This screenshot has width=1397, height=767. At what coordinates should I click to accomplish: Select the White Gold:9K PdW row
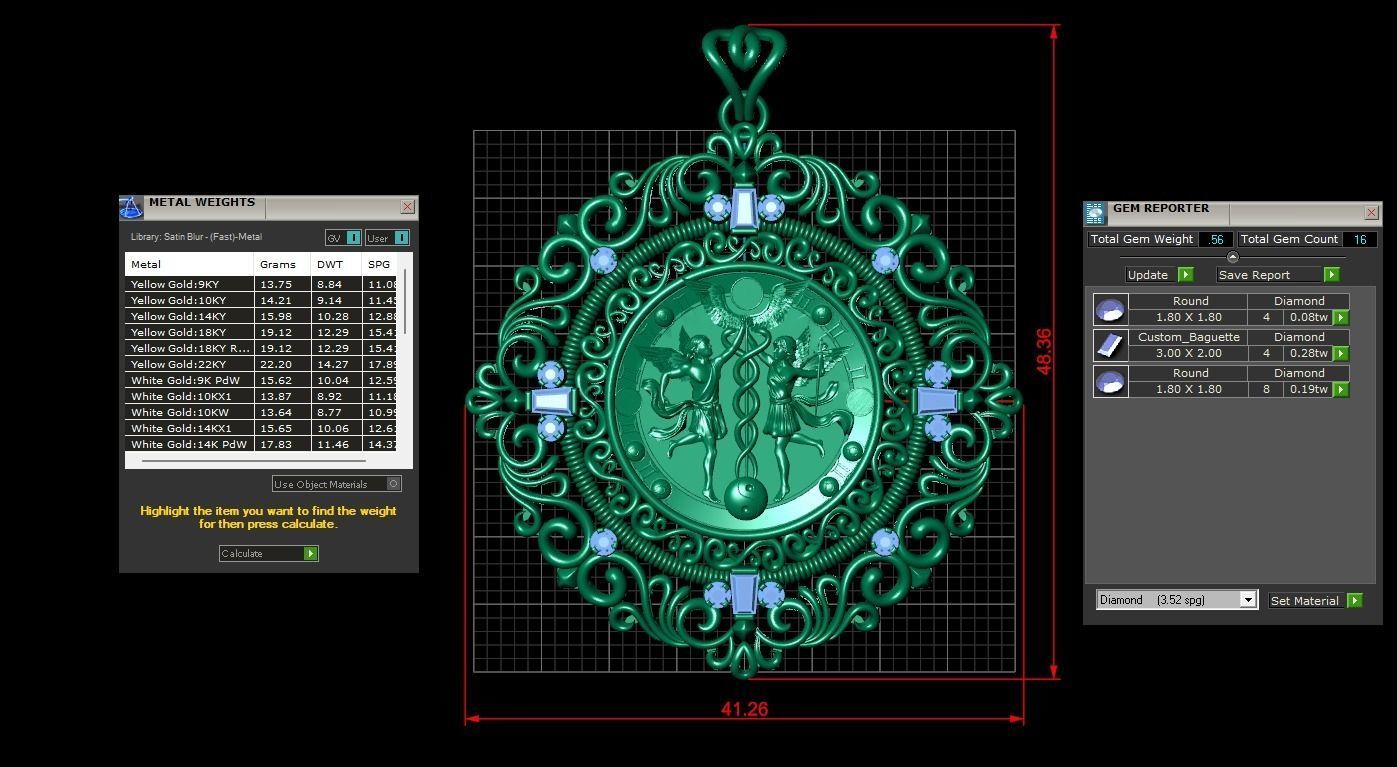coord(262,380)
